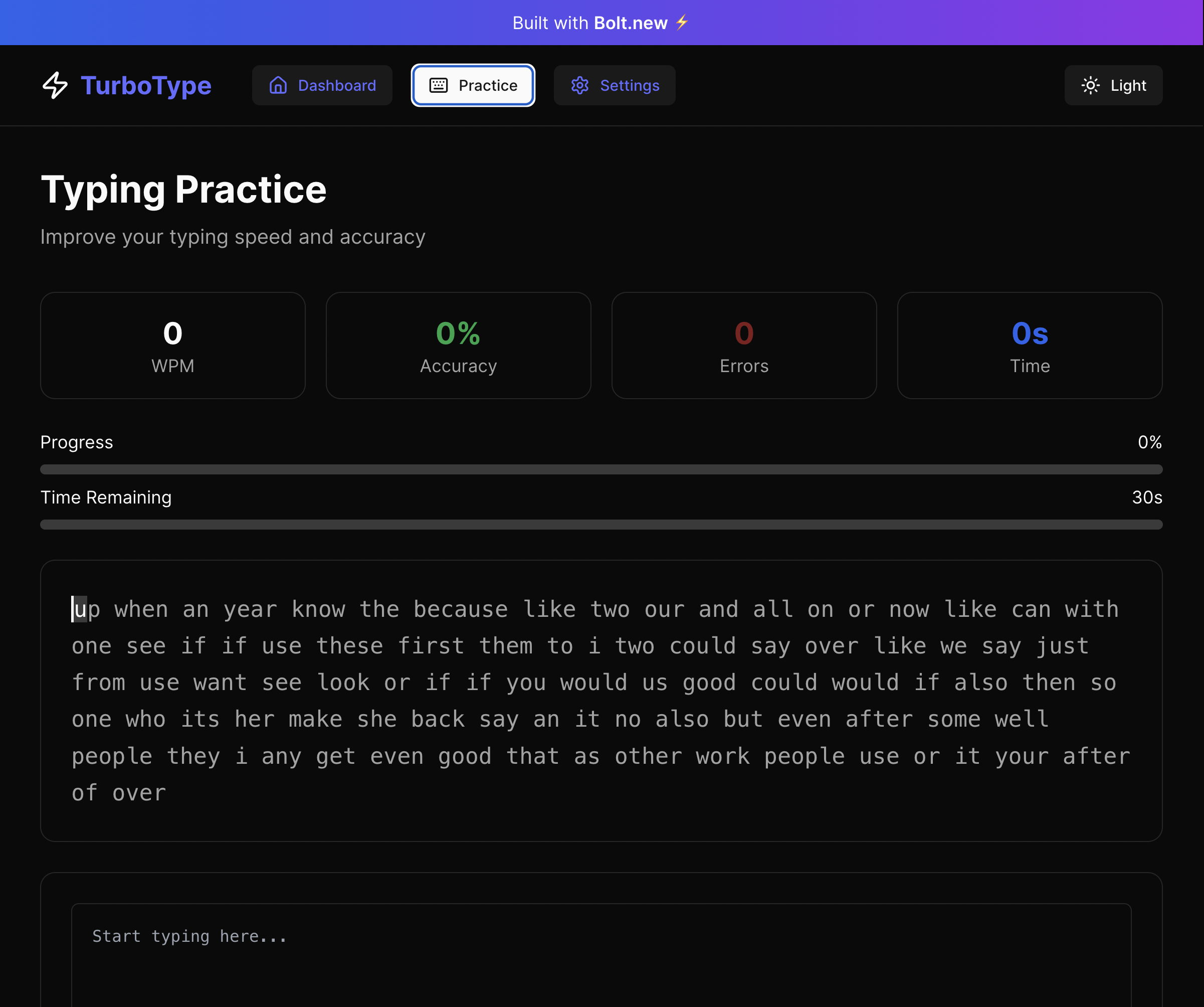Click the lightning emoji in the Bolt.new banner

pos(682,23)
